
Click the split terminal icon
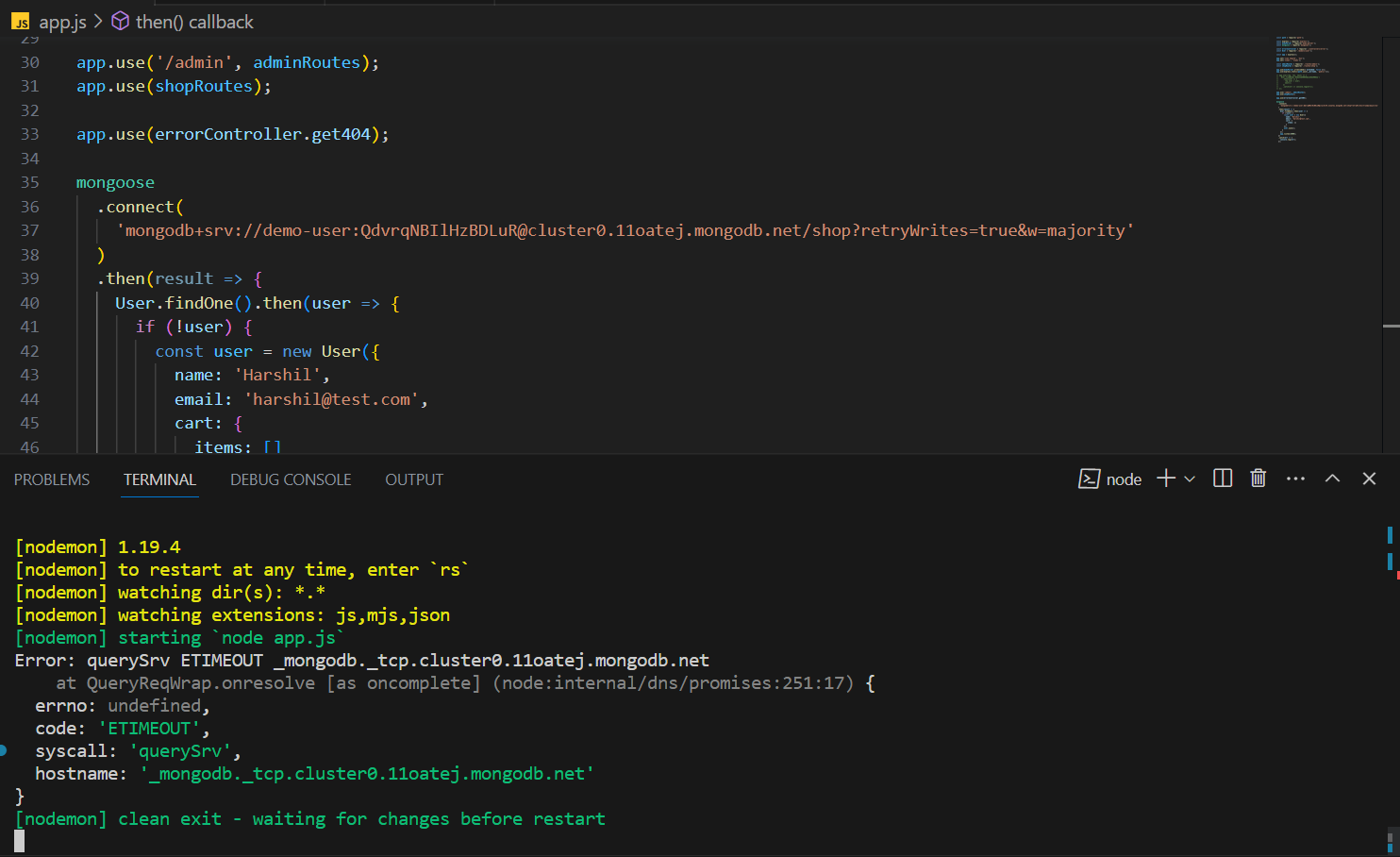[x=1223, y=479]
